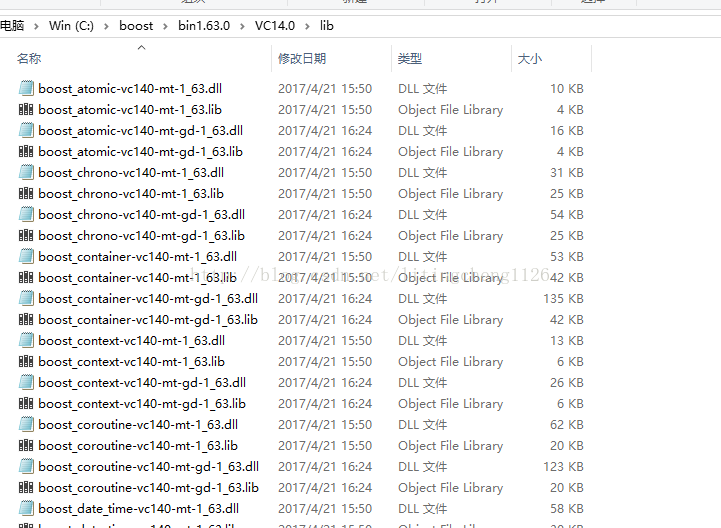Image resolution: width=721 pixels, height=528 pixels.
Task: Expand breadcrumb chevron after boost
Action: pyautogui.click(x=165, y=26)
